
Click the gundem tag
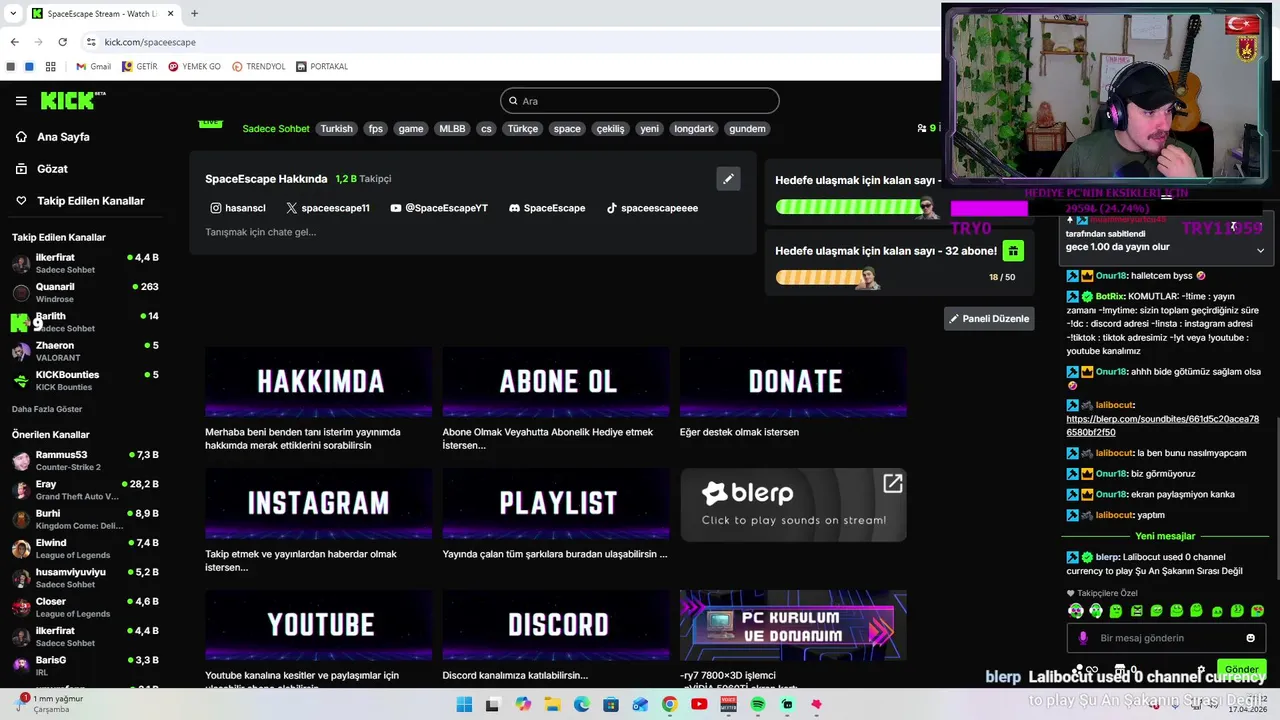tap(747, 129)
